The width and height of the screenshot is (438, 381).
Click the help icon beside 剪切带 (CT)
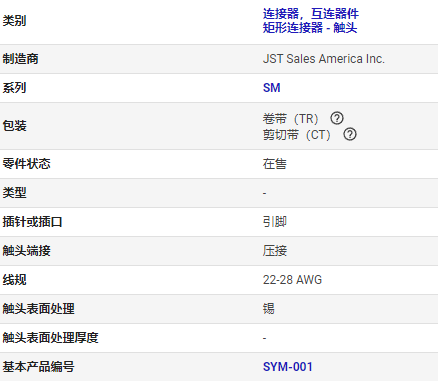pos(350,134)
